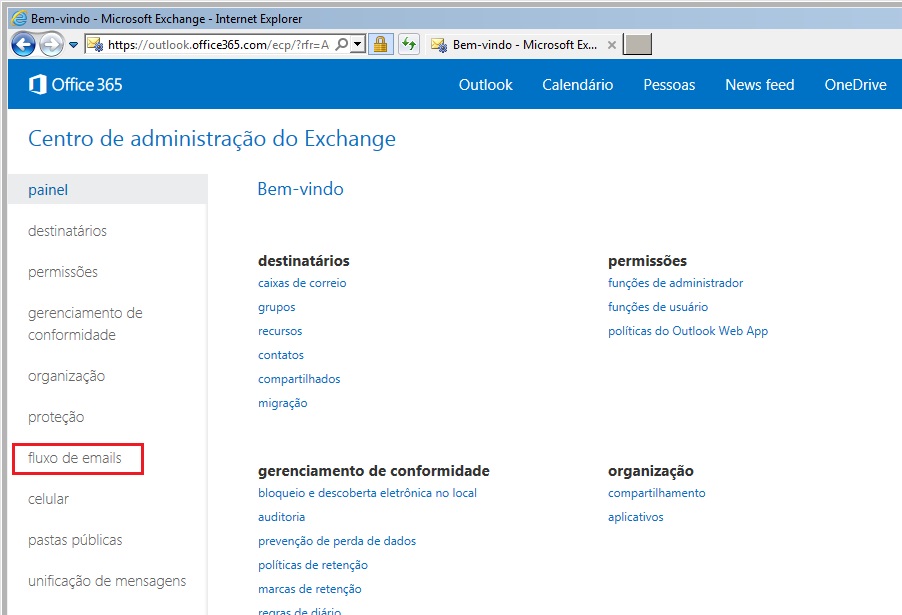This screenshot has height=615, width=902.
Task: Open OneDrive in top navigation
Action: [x=855, y=85]
